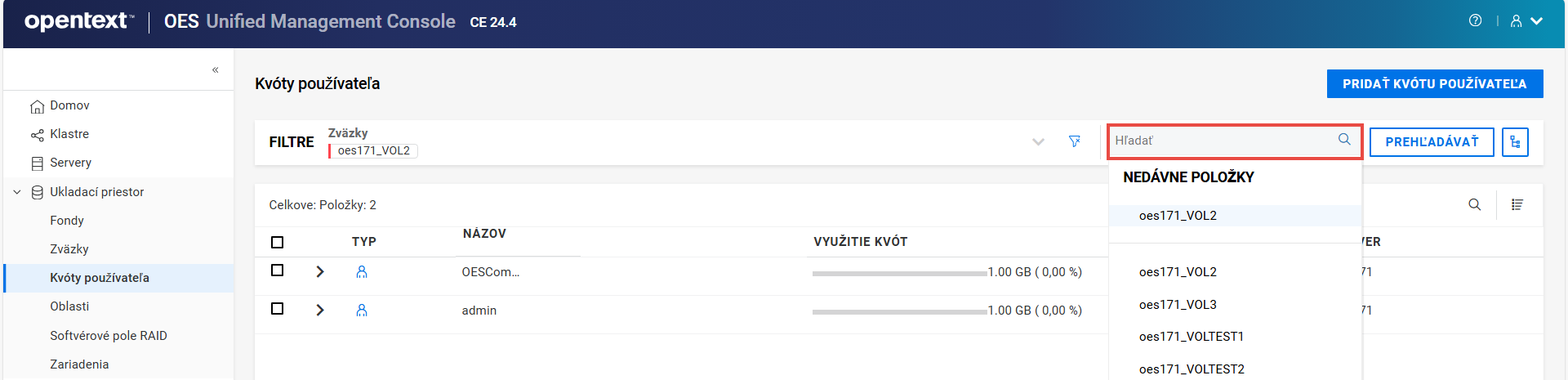Check the OESCom... row checkbox
The width and height of the screenshot is (1568, 380).
(x=278, y=270)
